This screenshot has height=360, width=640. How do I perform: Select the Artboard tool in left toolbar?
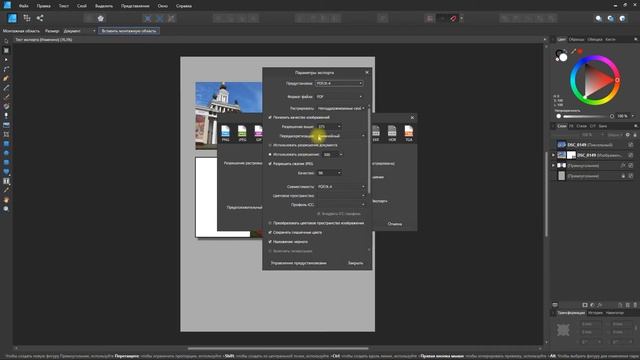(6, 51)
